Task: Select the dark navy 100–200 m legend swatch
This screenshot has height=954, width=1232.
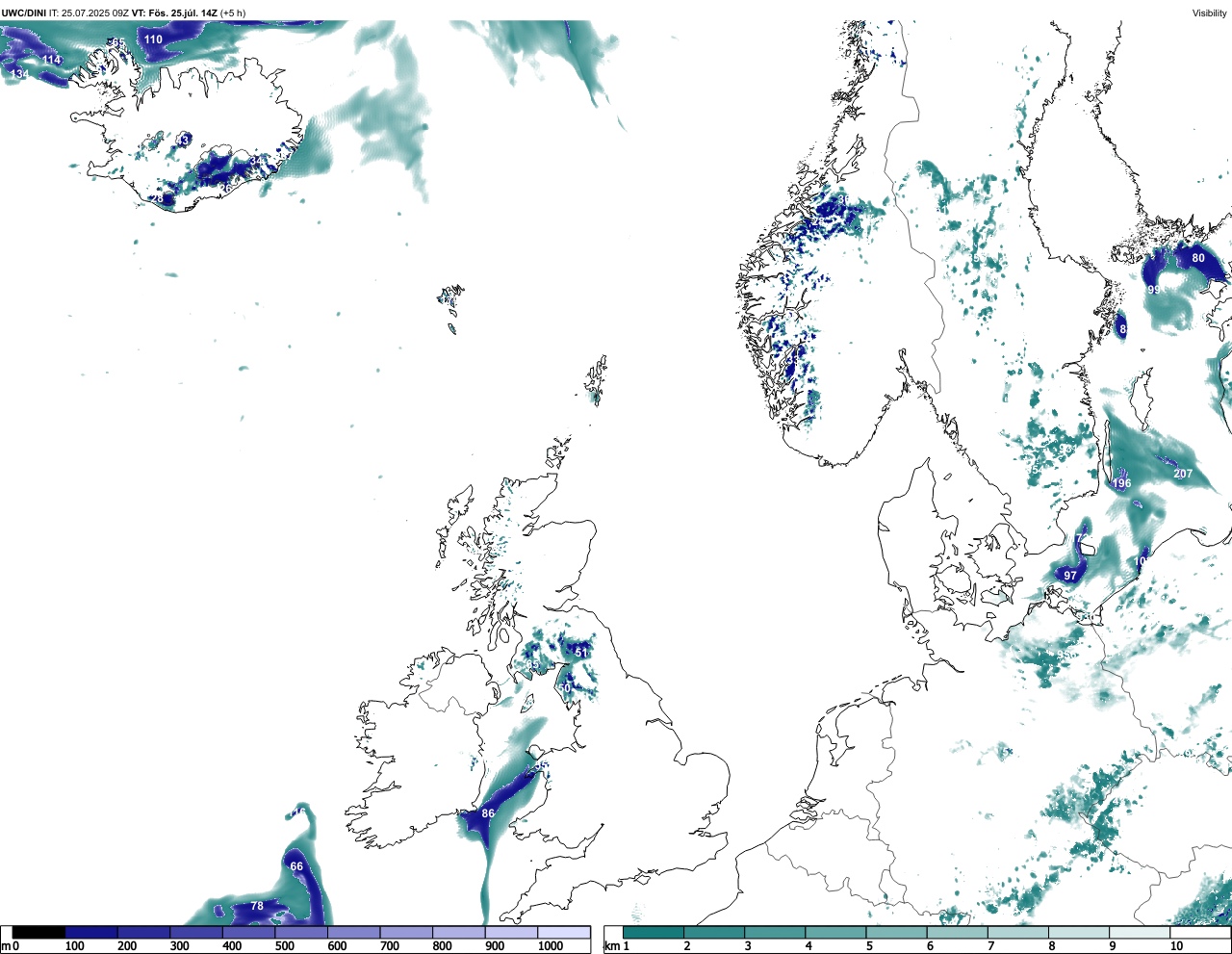Action: tap(91, 933)
